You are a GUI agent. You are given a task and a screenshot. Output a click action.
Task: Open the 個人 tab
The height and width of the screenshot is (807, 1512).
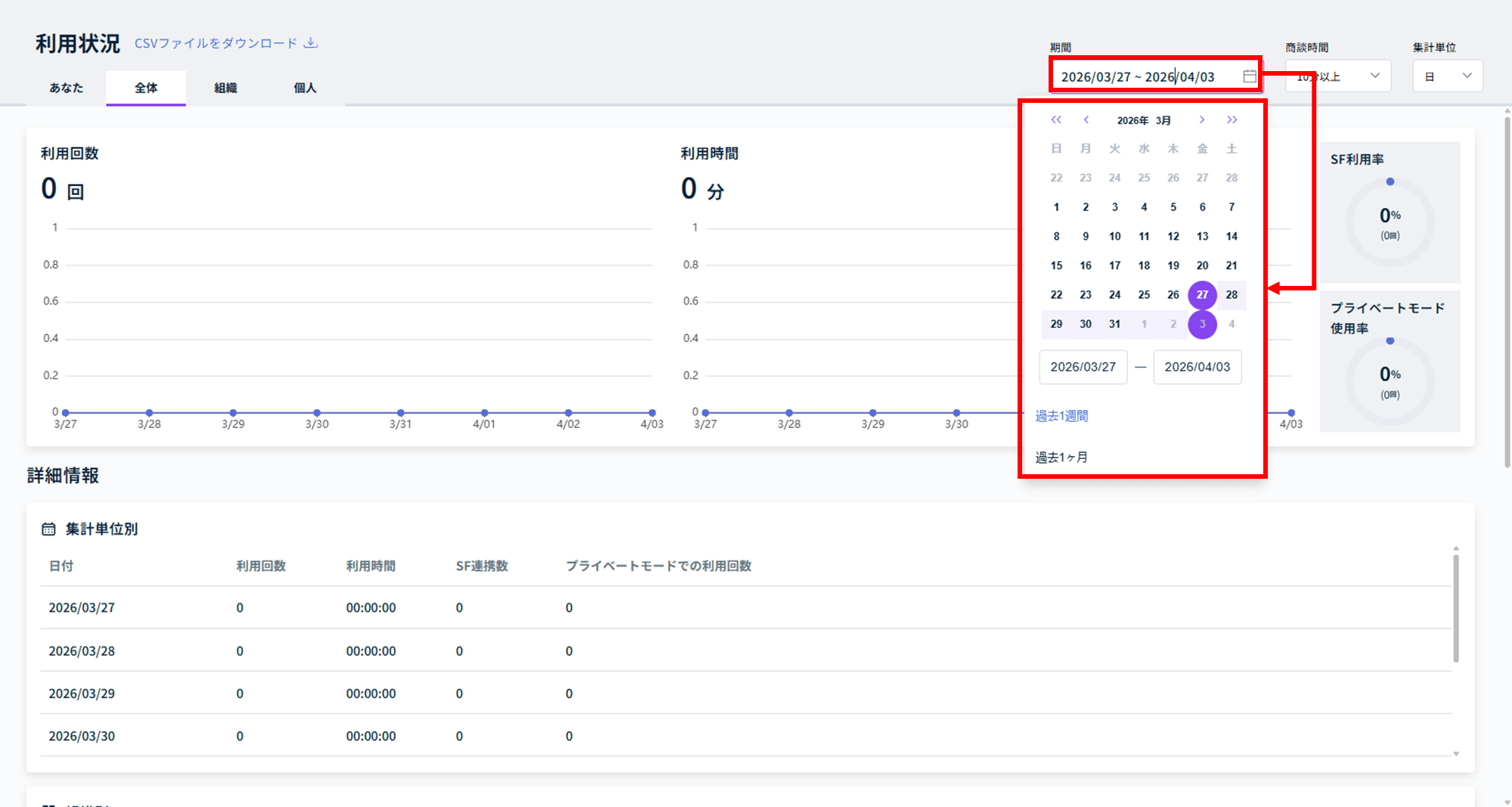[305, 88]
